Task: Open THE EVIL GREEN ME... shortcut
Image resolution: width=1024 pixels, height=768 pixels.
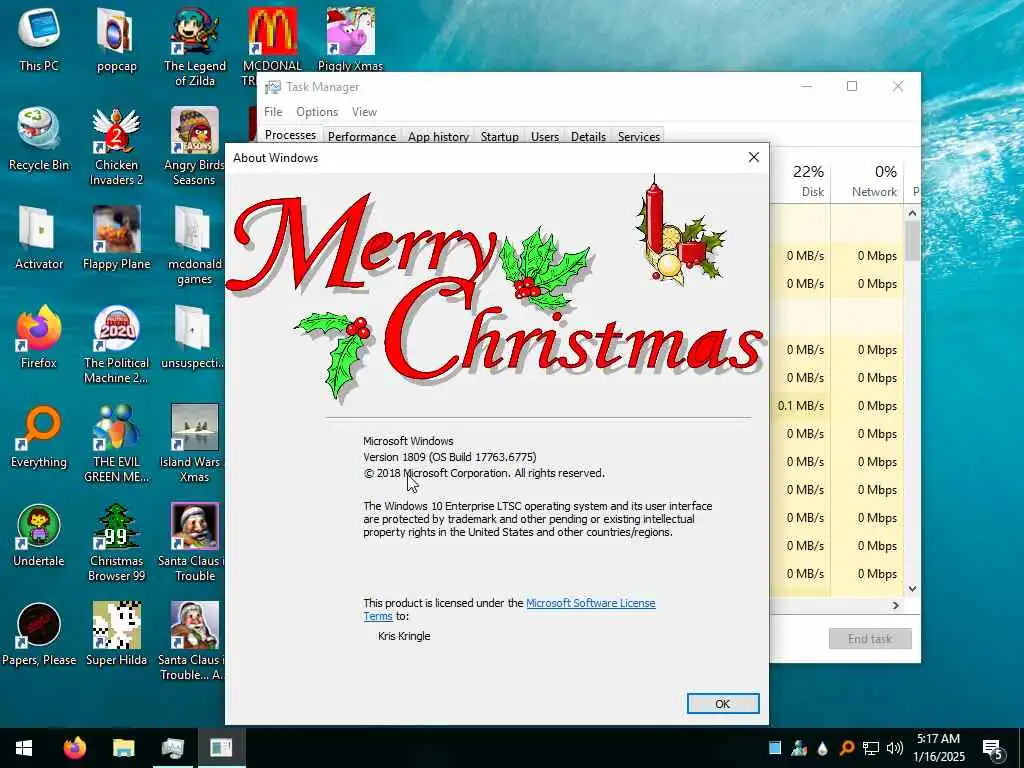Action: (116, 442)
